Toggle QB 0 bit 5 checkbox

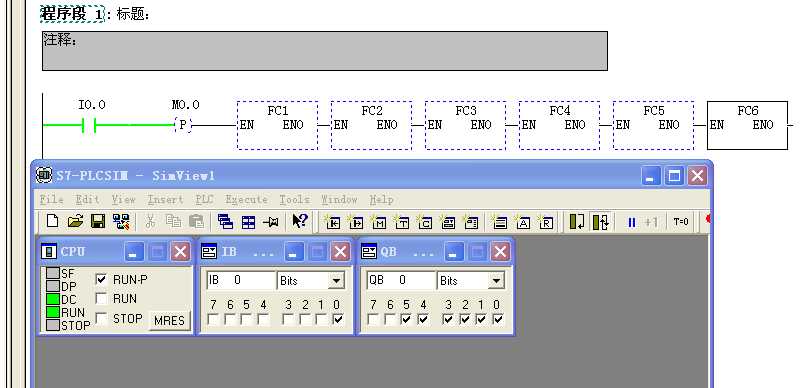tap(407, 320)
